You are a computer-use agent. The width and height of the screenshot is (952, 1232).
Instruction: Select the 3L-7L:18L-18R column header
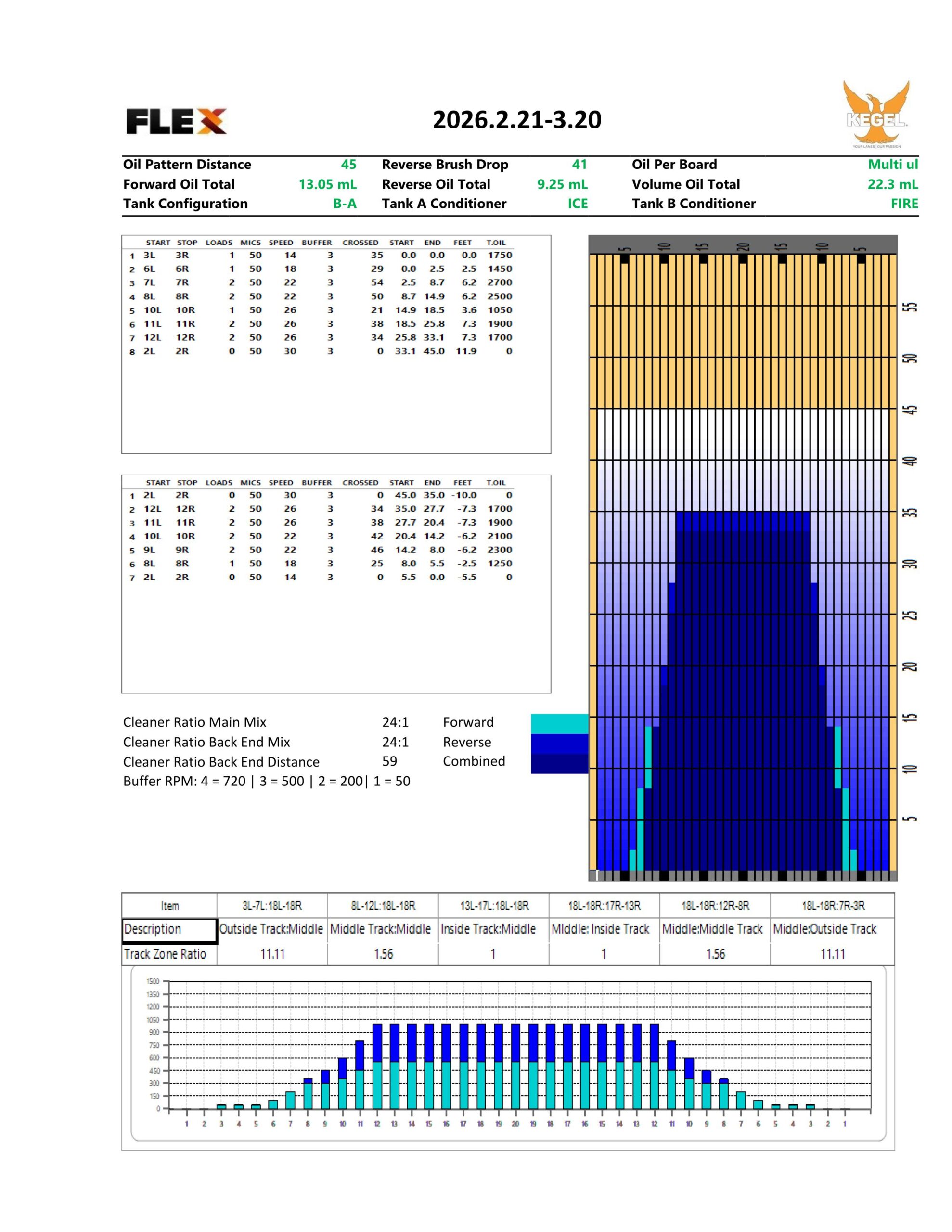pyautogui.click(x=272, y=906)
